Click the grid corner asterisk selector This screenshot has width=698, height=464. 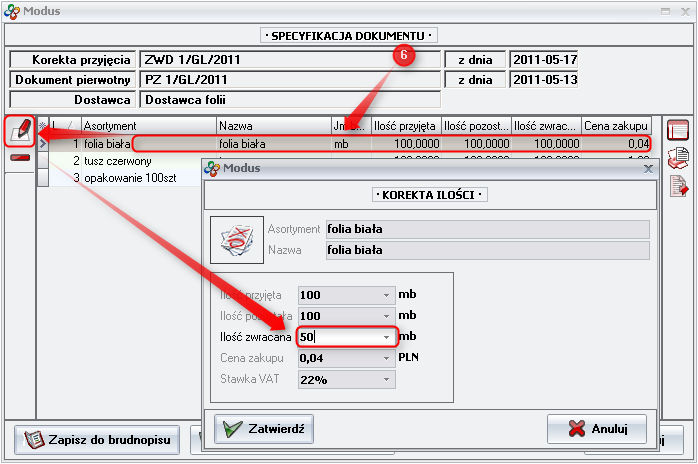pos(43,126)
